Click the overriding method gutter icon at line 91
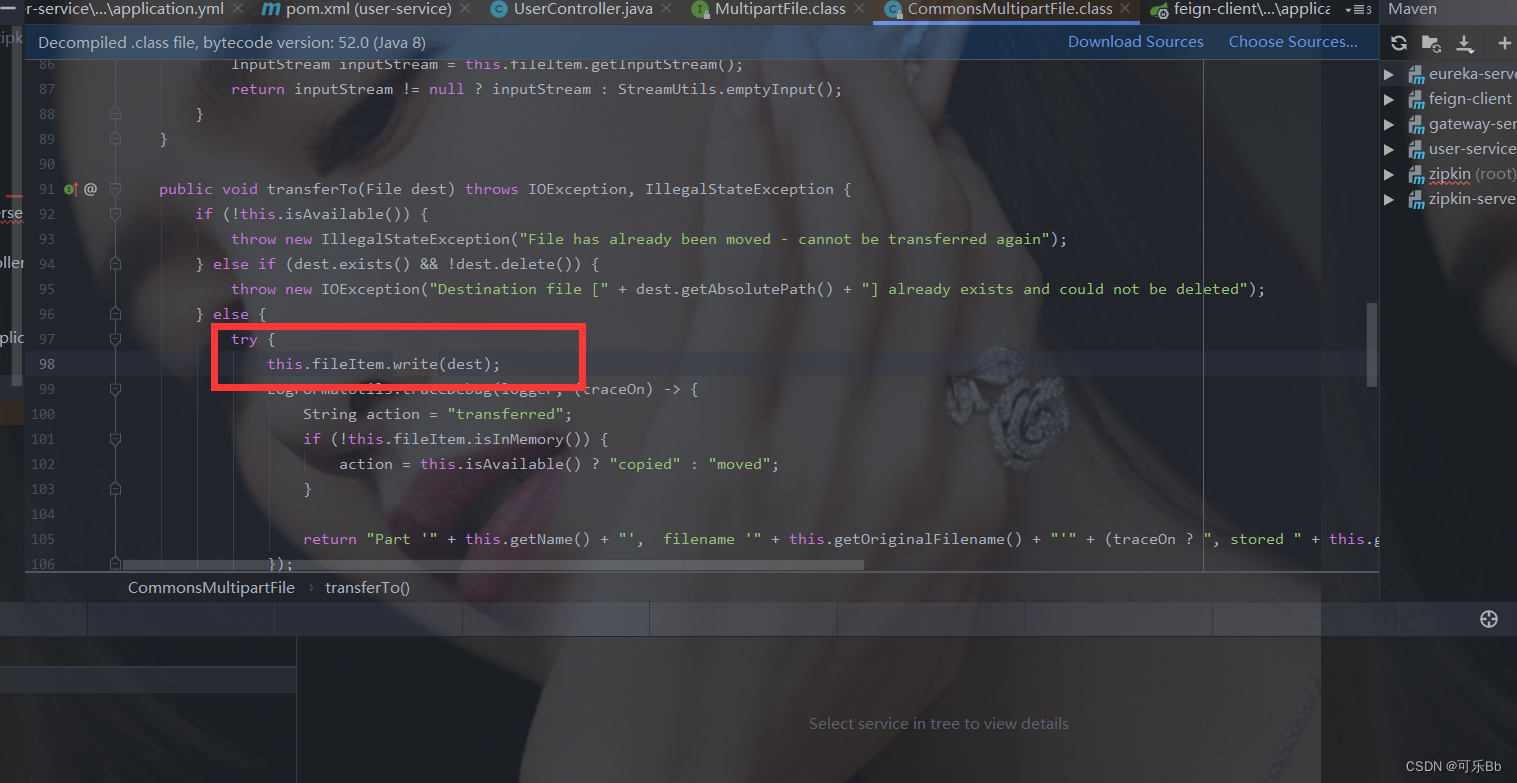Image resolution: width=1517 pixels, height=783 pixels. tap(69, 188)
